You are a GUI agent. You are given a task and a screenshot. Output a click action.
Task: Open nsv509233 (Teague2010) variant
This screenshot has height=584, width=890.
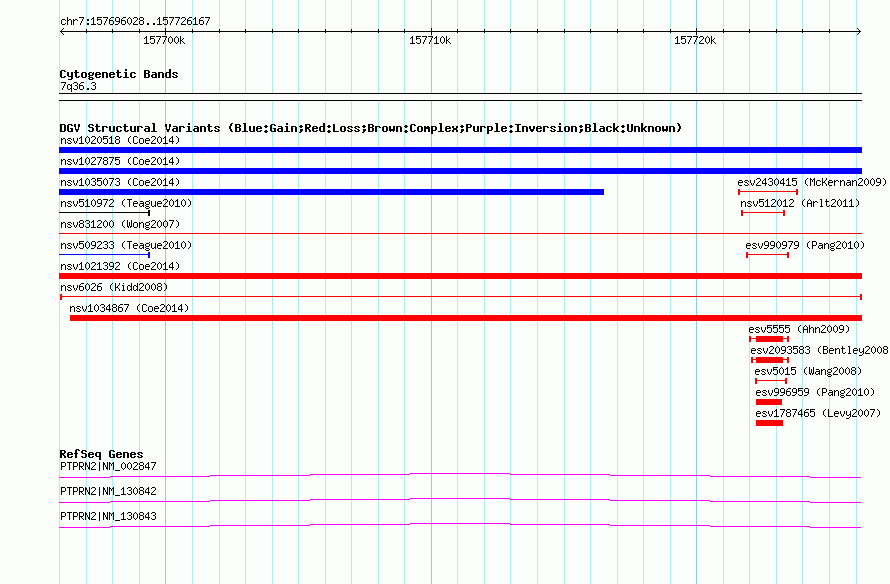[x=126, y=245]
